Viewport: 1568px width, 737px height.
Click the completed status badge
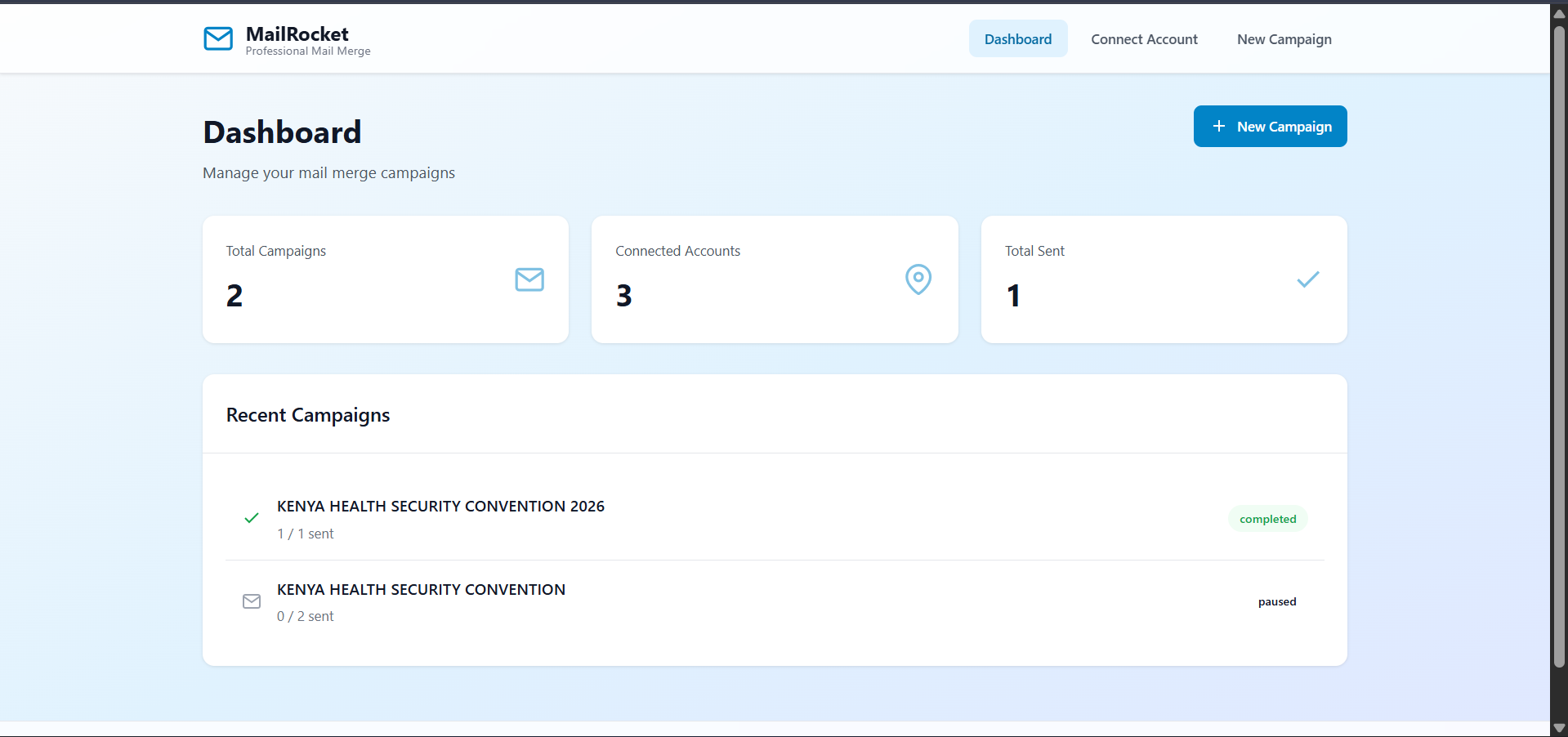(1267, 519)
